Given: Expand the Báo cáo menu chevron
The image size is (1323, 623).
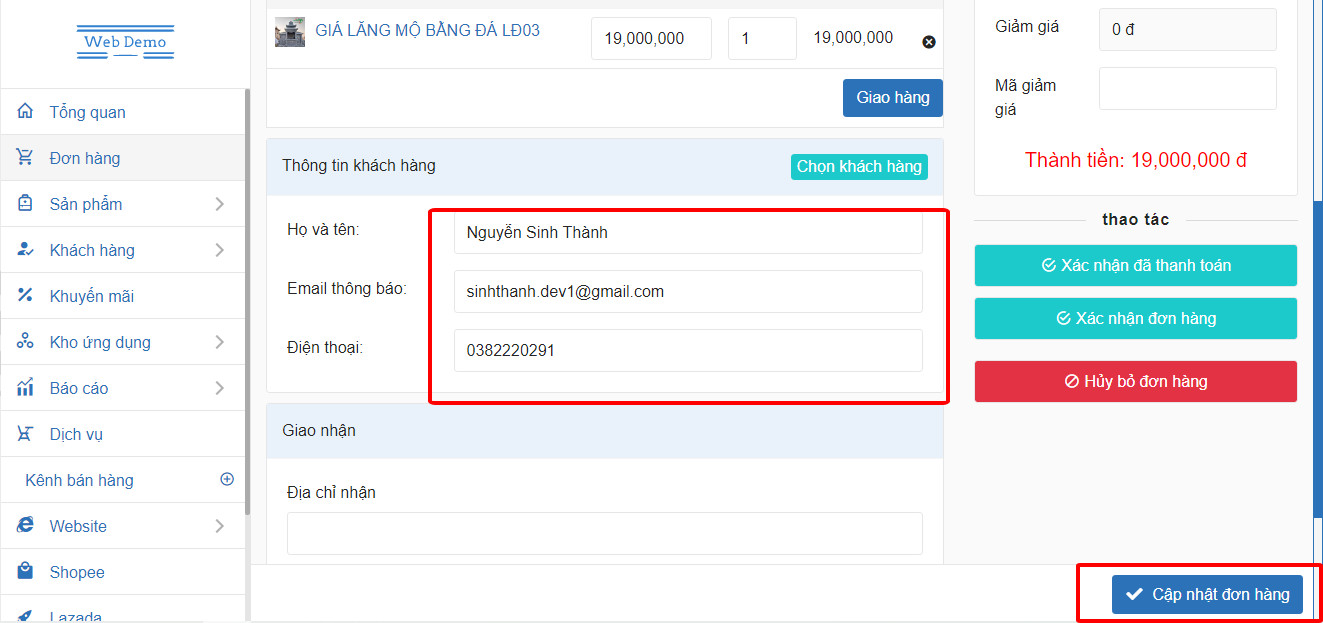Looking at the screenshot, I should (x=219, y=388).
